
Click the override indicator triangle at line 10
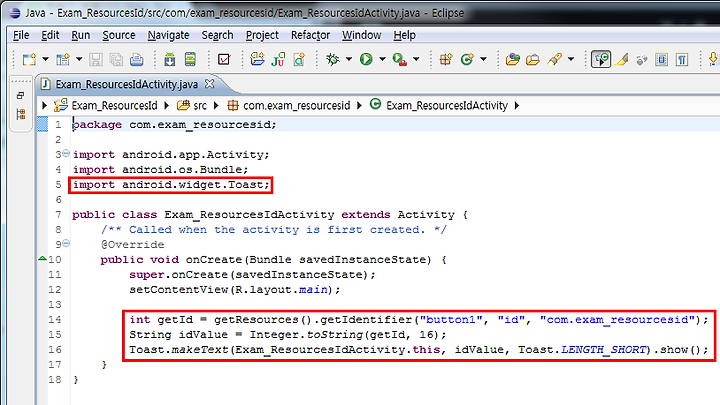pyautogui.click(x=42, y=259)
